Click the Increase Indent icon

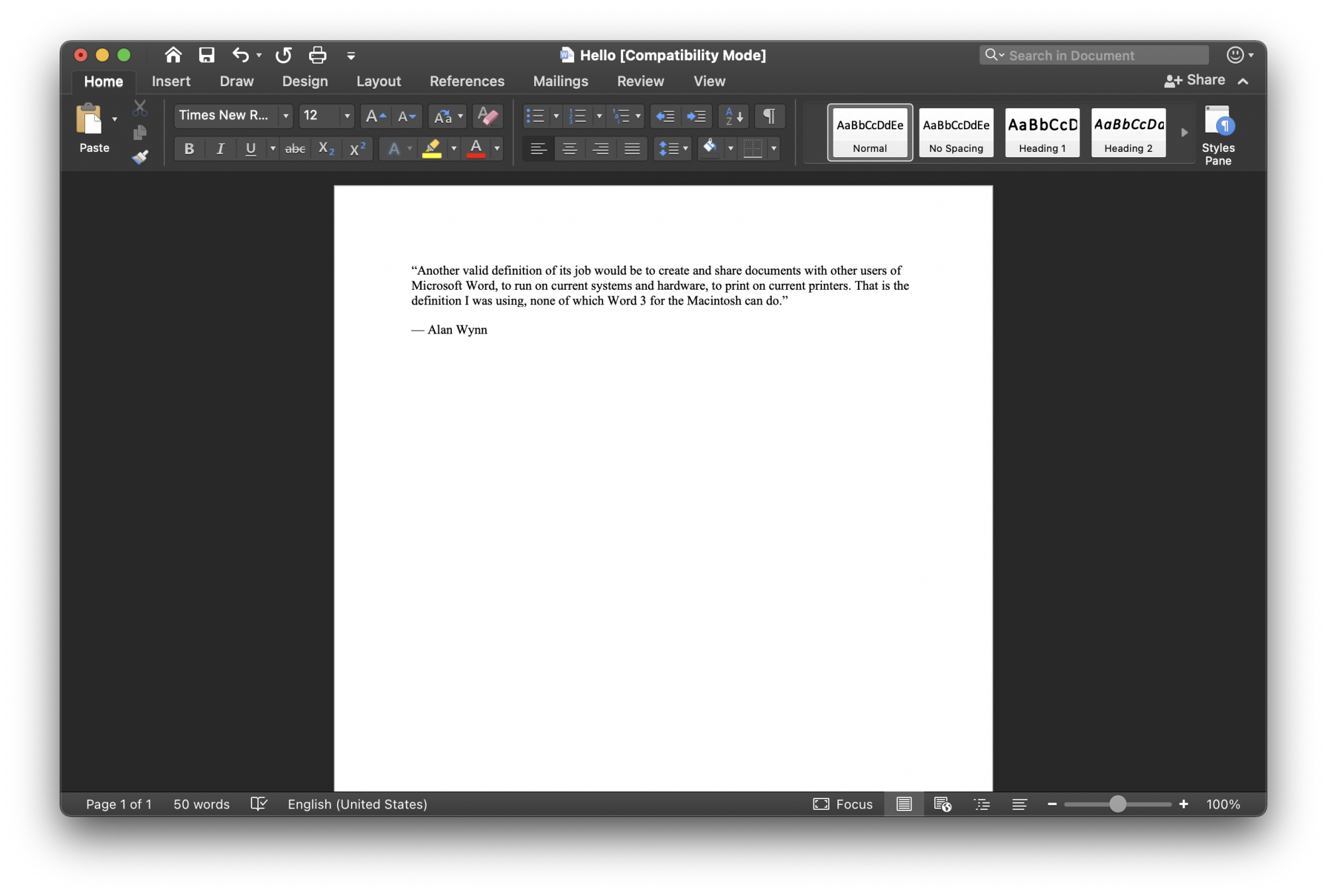click(696, 116)
